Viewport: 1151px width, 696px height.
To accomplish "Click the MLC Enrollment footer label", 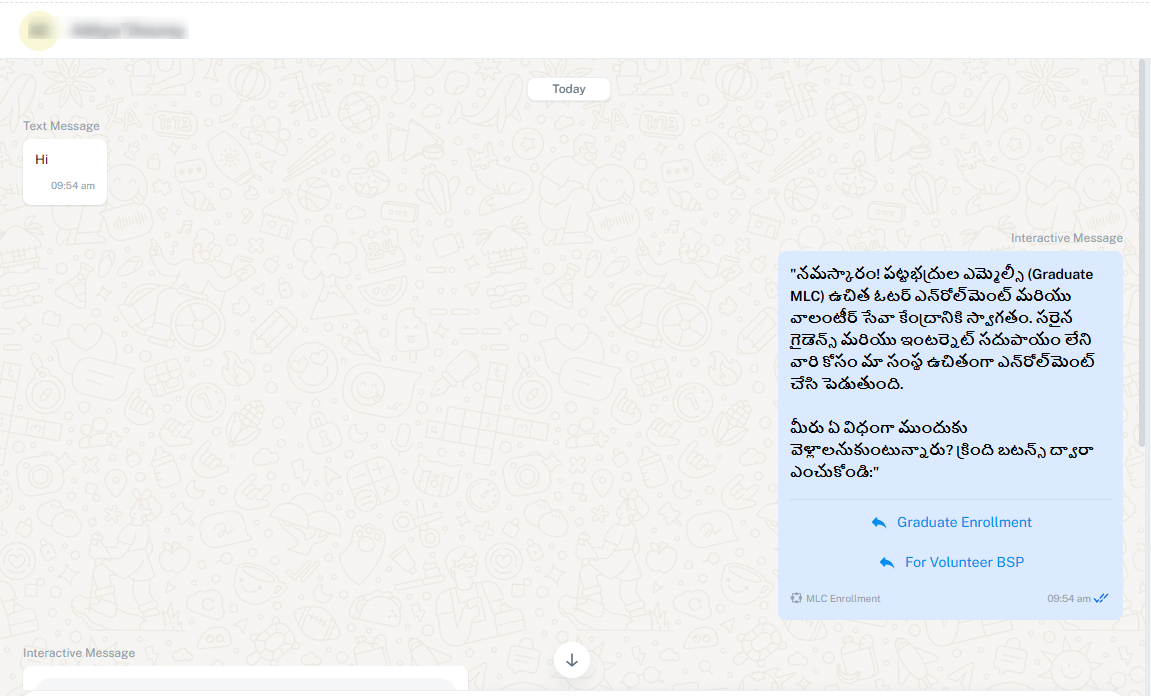I will pos(843,598).
